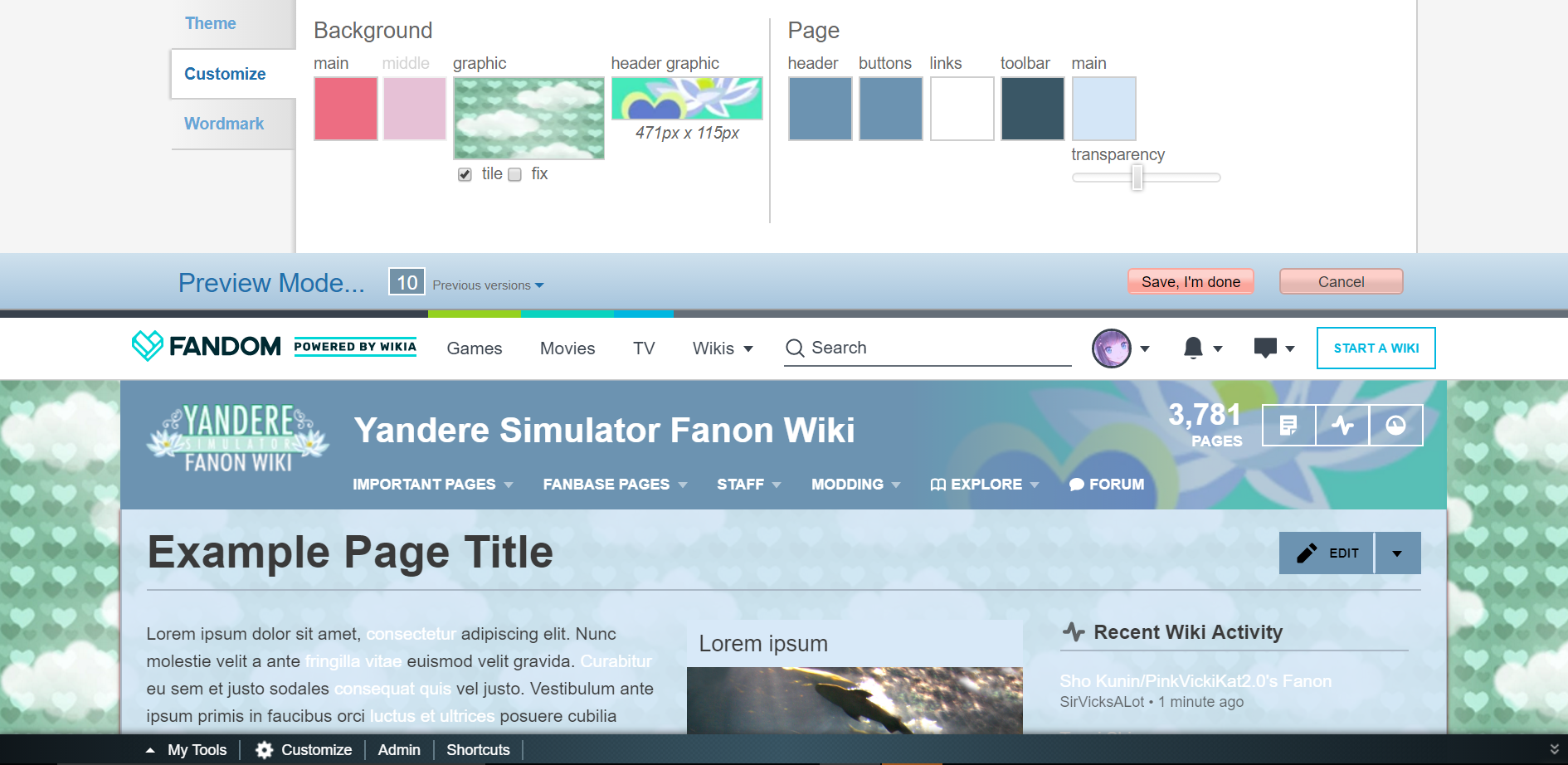Viewport: 1568px width, 765px height.
Task: Click the FANDOM heart logo
Action: coord(148,346)
